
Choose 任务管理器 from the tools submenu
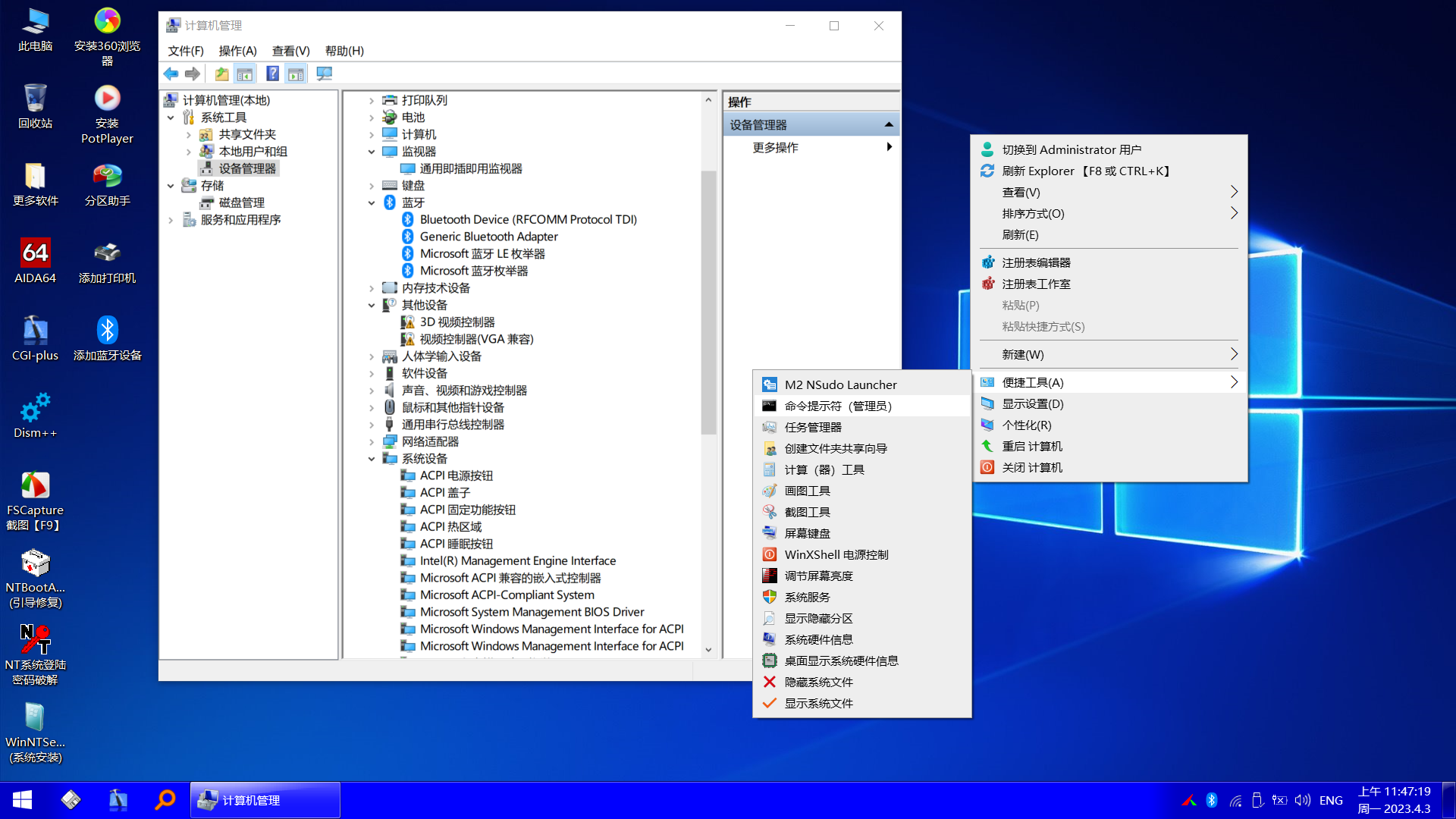click(x=862, y=427)
